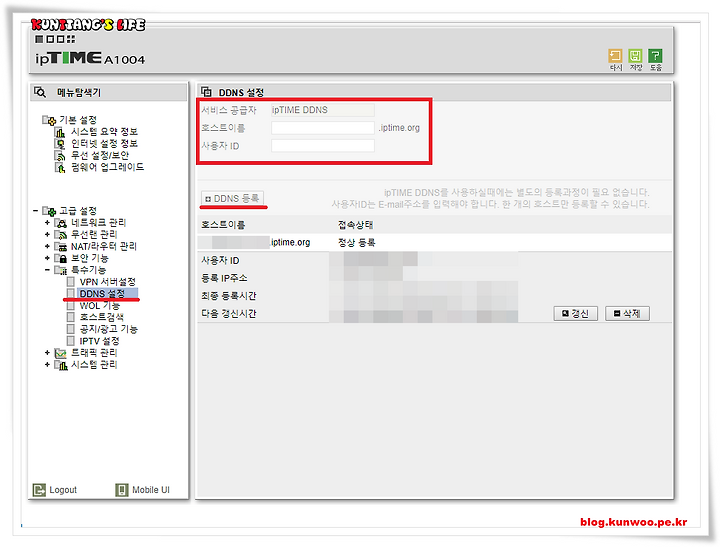The image size is (720, 547).
Task: Click the 시스템 관리 icon
Action: pos(61,365)
